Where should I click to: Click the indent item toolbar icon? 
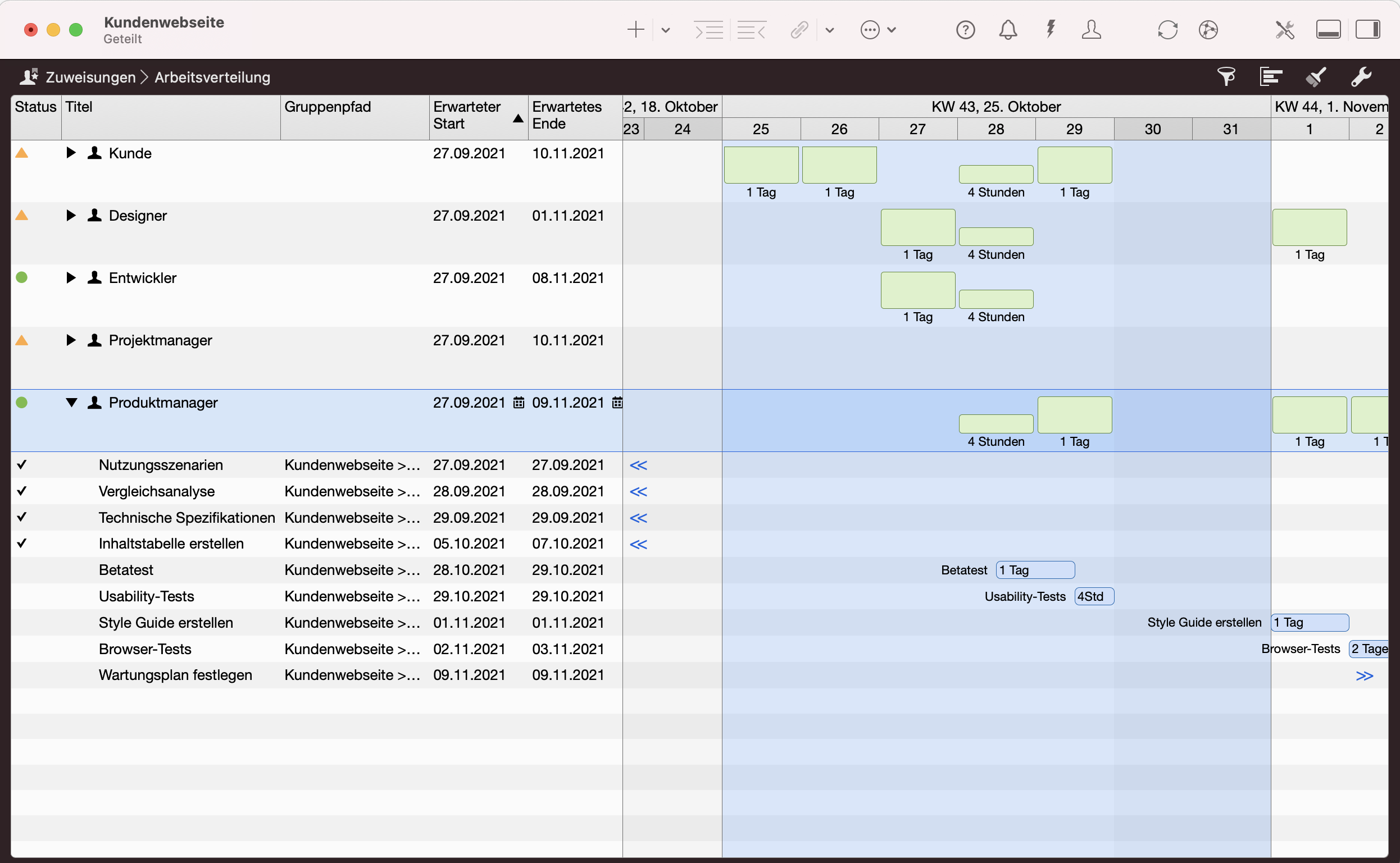coord(708,30)
